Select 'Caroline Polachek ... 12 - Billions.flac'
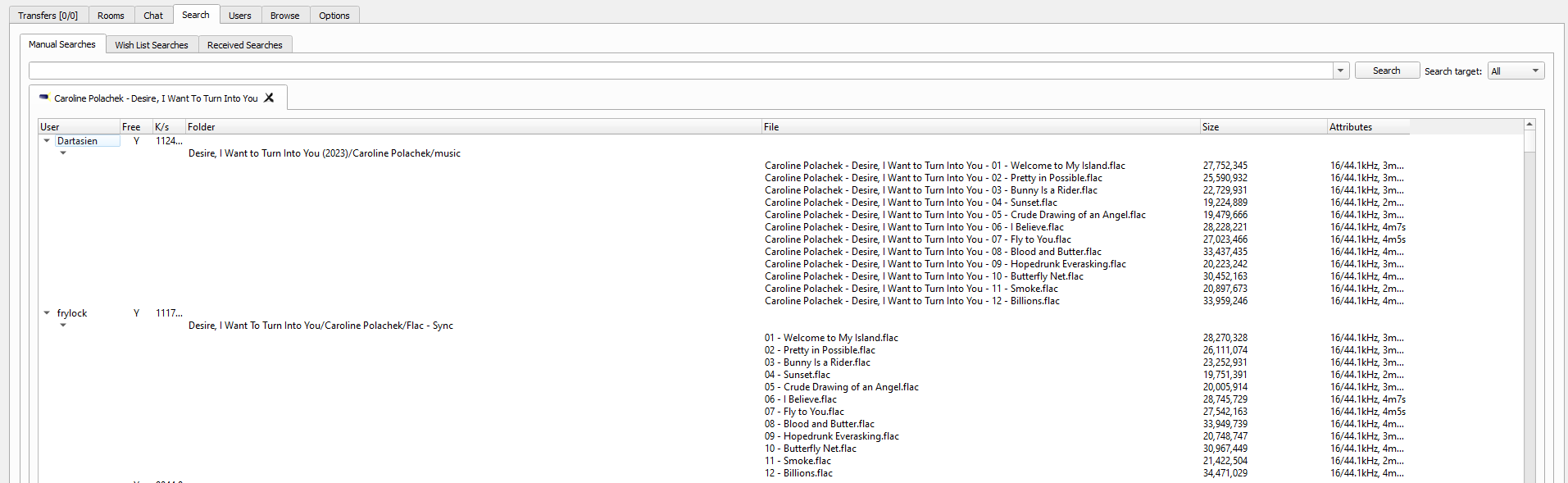1568x483 pixels. 912,301
